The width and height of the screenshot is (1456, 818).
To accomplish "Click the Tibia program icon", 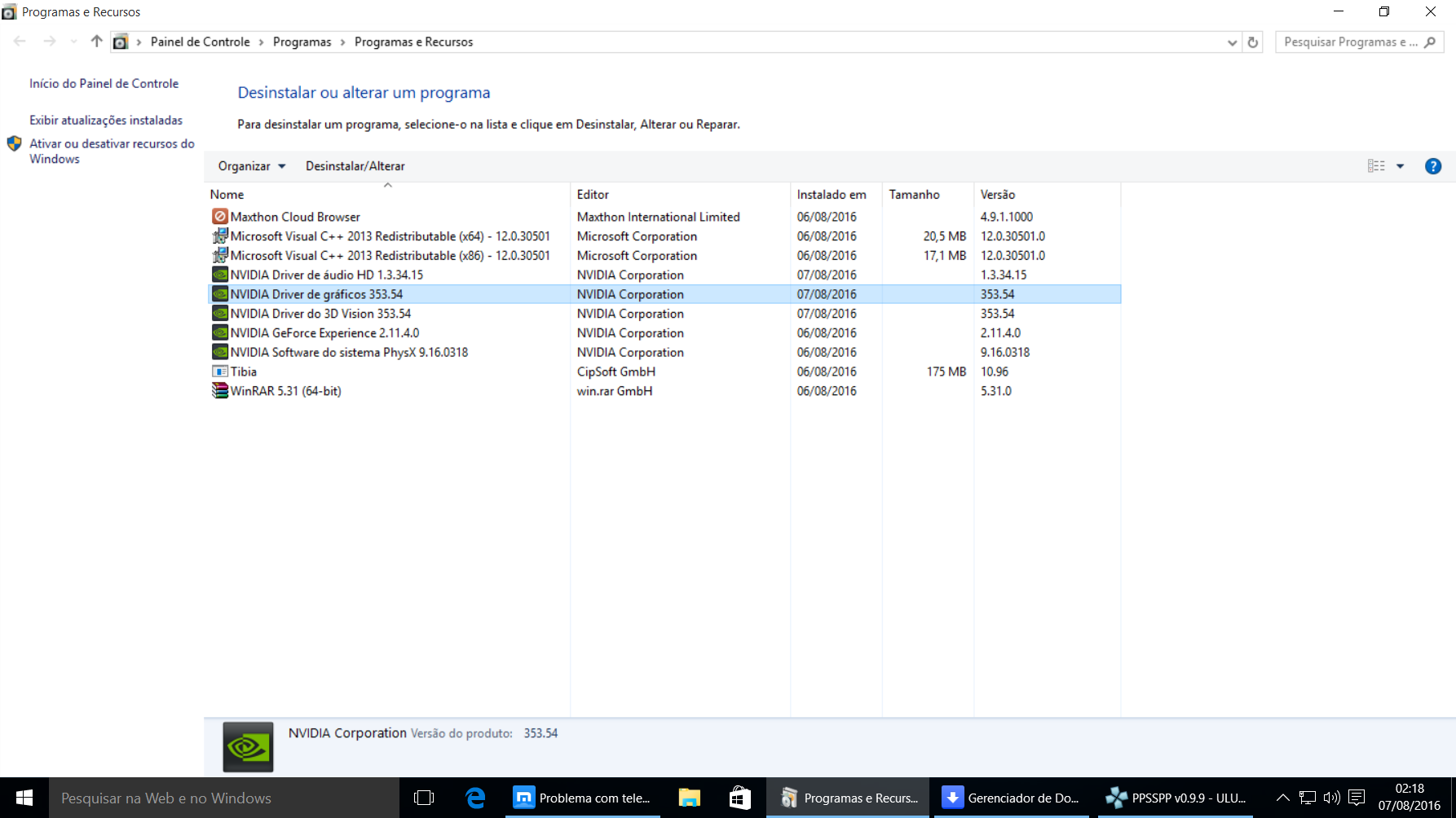I will (219, 372).
